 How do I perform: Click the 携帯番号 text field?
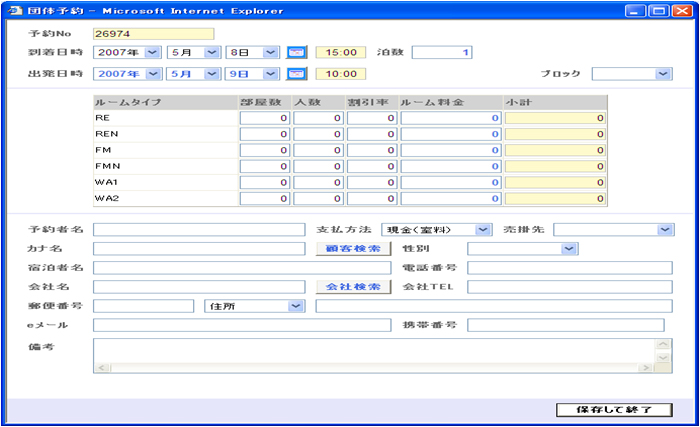coord(566,325)
